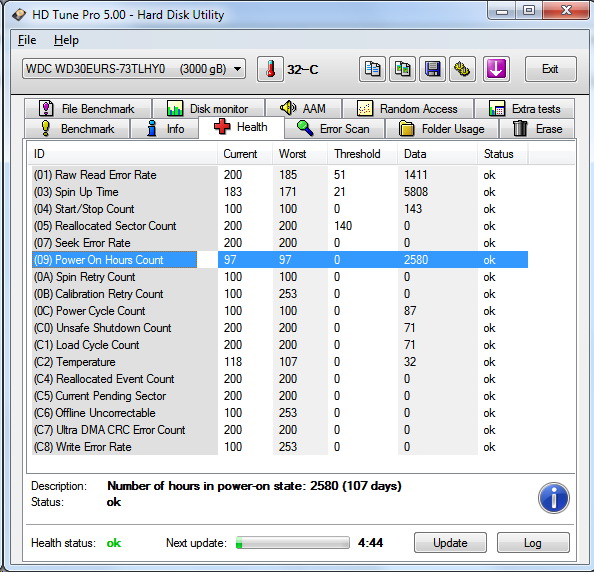Select the Seek Error Rate row
The width and height of the screenshot is (594, 572).
280,243
